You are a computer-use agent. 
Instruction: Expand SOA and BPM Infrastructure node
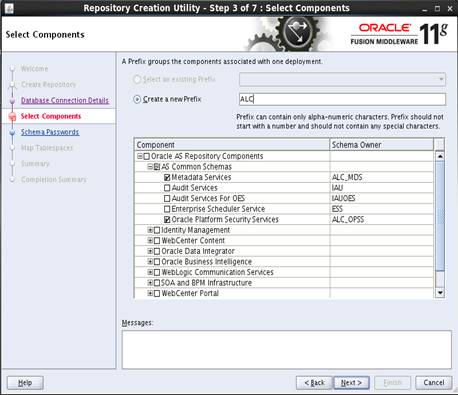[150, 283]
